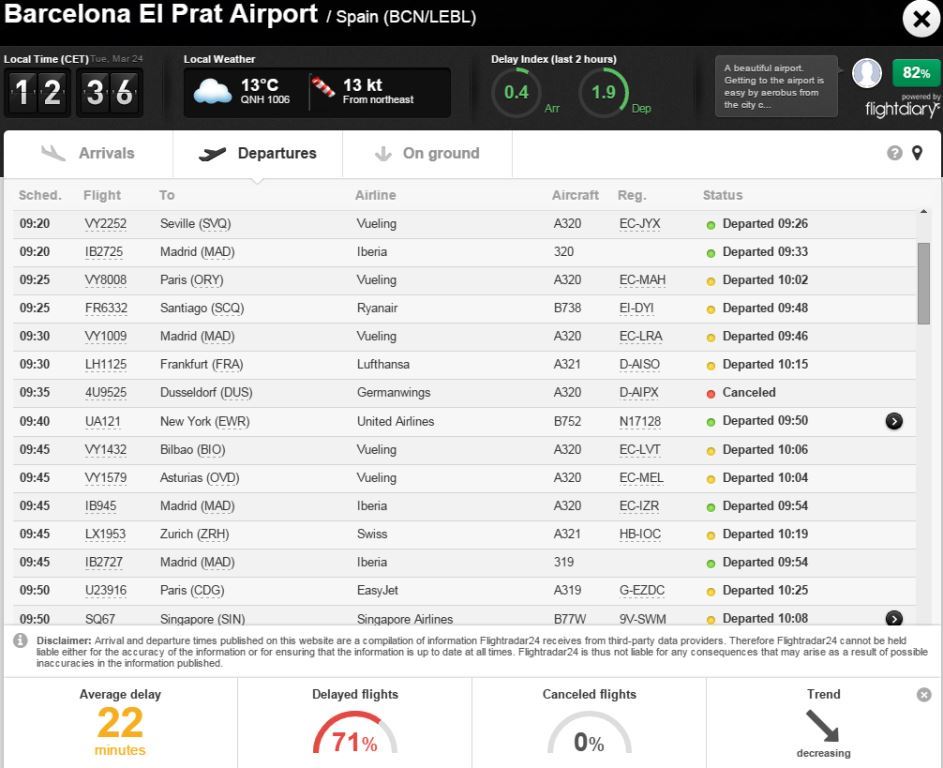This screenshot has width=943, height=768.
Task: Click the Airline column header
Action: (375, 195)
